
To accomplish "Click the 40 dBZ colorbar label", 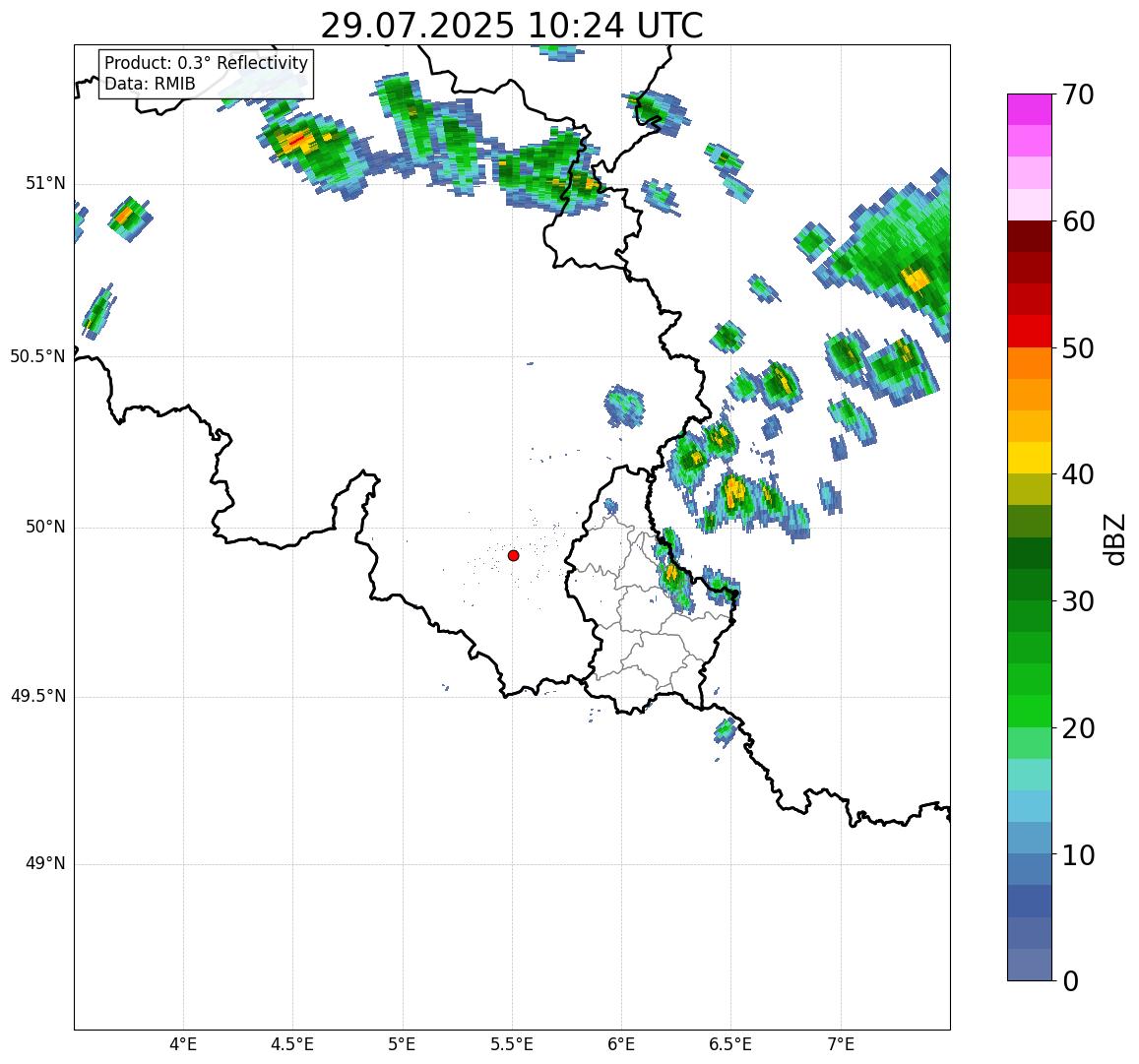I will 1079,474.
